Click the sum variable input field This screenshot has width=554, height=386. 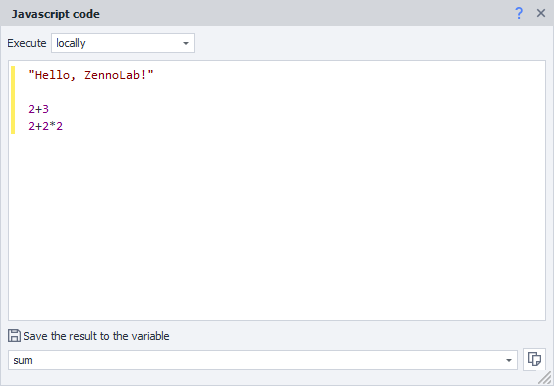click(263, 360)
